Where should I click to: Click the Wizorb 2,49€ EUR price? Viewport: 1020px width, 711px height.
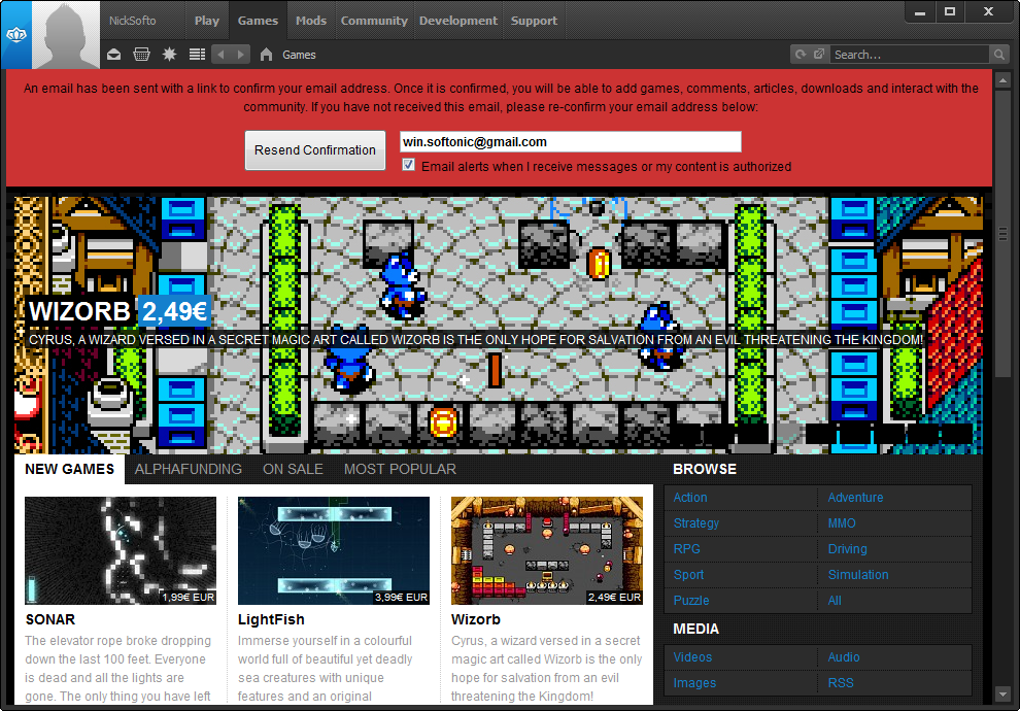coord(615,597)
